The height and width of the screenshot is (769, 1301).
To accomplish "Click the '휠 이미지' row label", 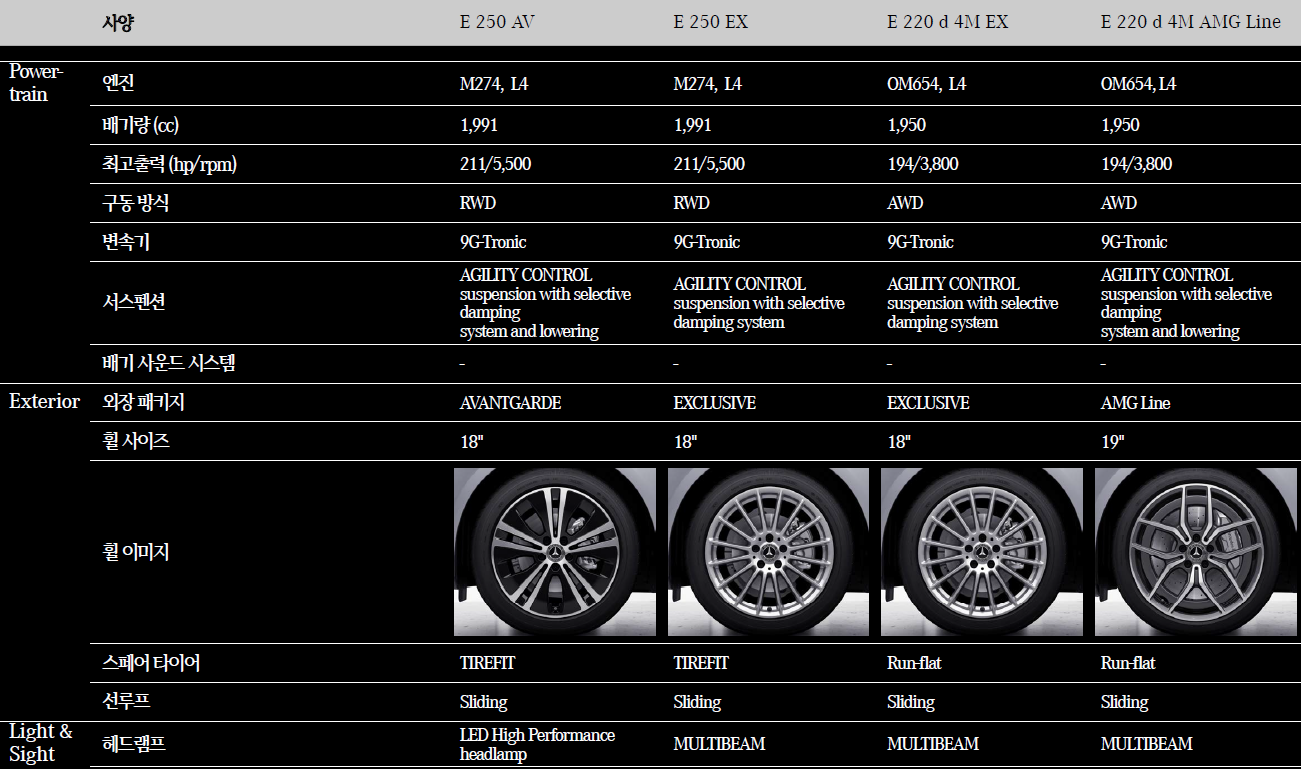I will 135,551.
